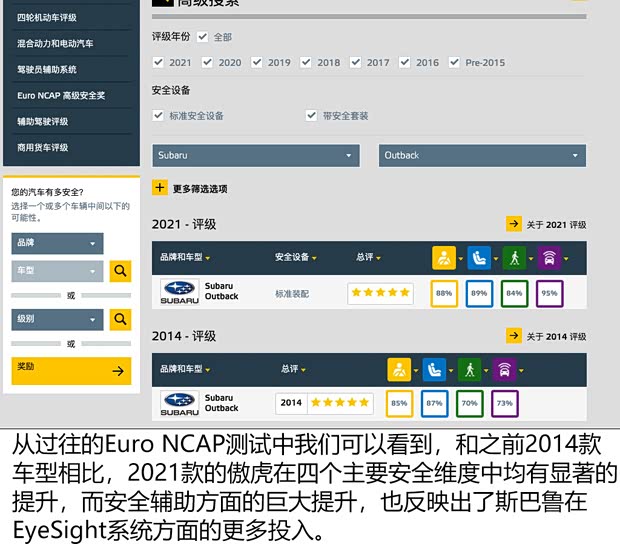Click the child occupant icon in 2021 header
Screen dimensions: 620x544
[x=479, y=257]
